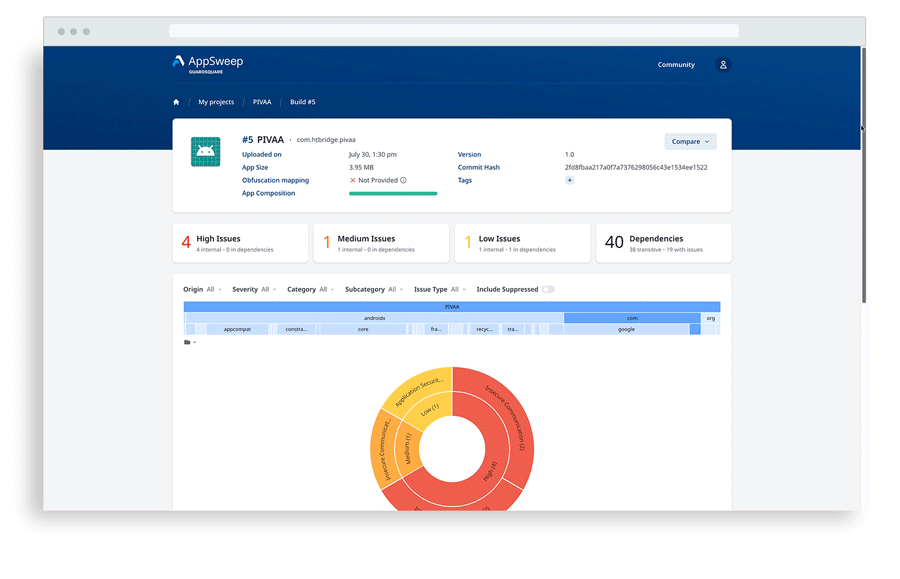Toggle Include Suppressed switch
The height and width of the screenshot is (579, 900).
tap(548, 289)
